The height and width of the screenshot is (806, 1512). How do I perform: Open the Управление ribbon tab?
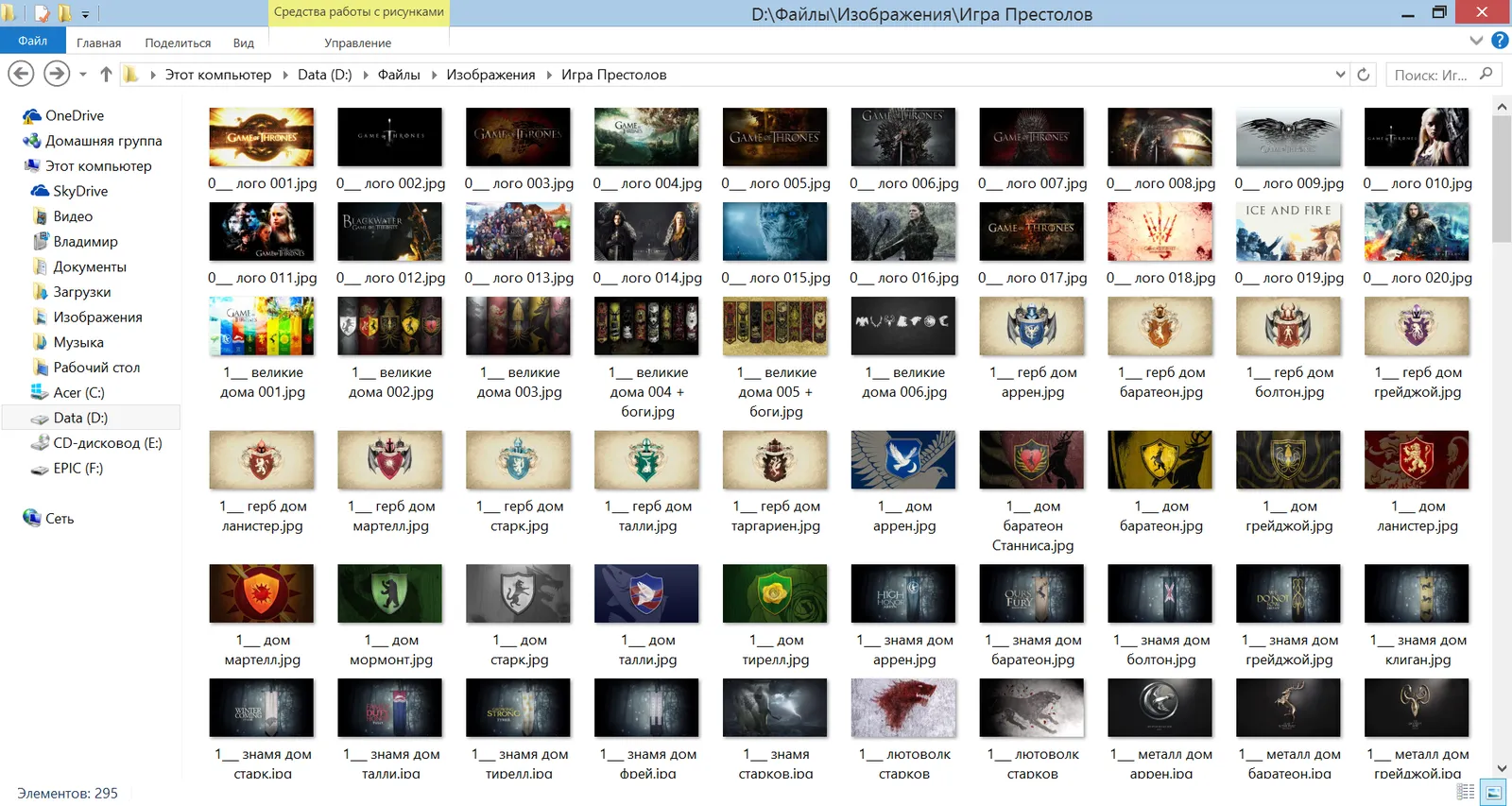[357, 43]
